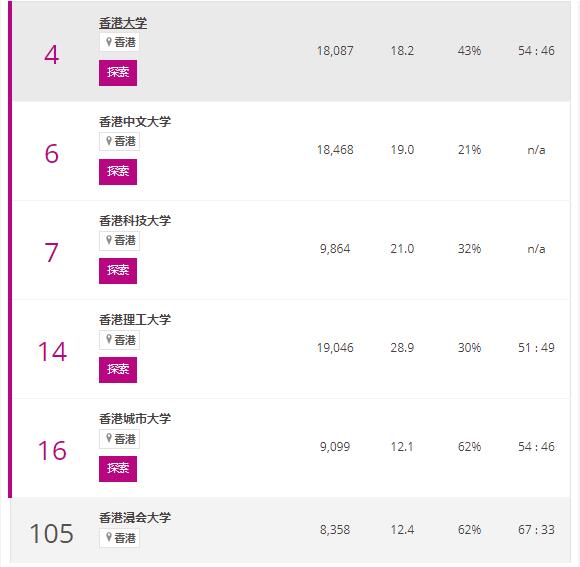Open the 香港理工大学 link
The image size is (580, 567).
(135, 320)
